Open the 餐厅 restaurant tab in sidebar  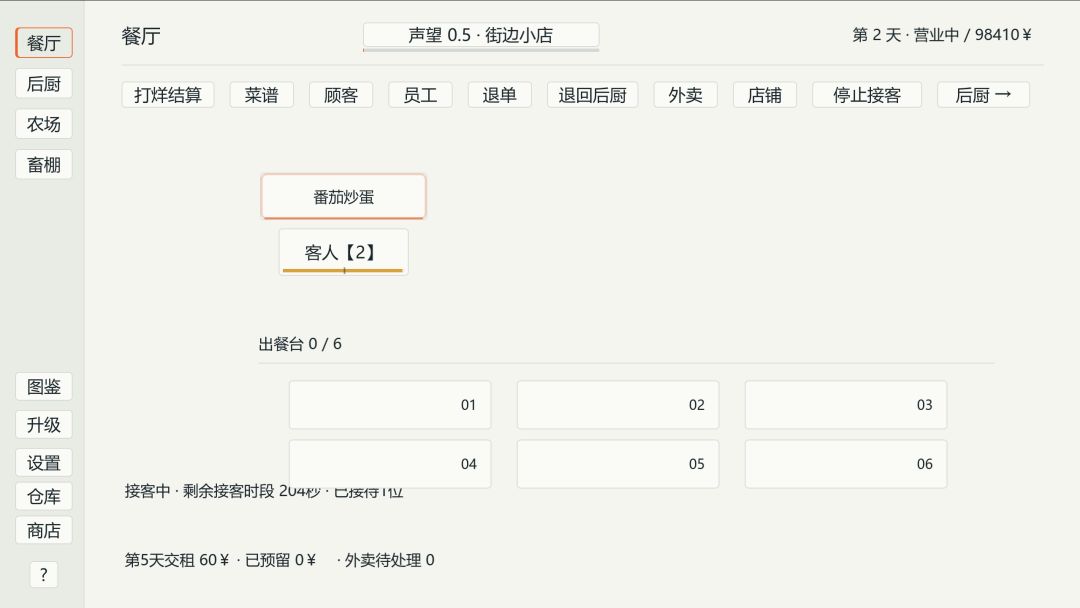(43, 43)
